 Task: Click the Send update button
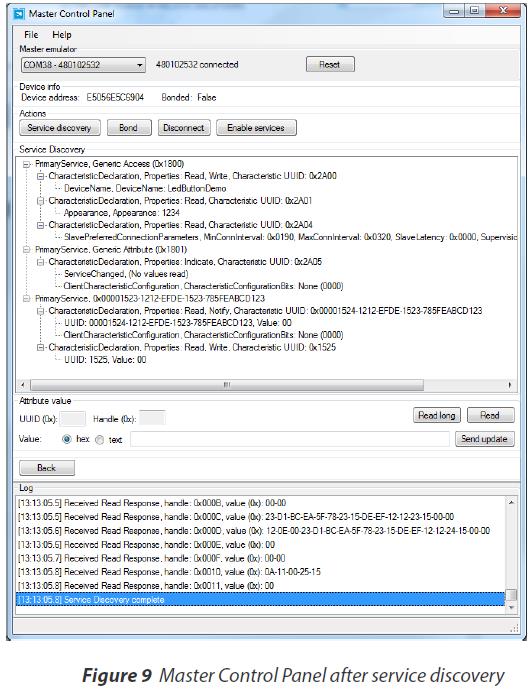click(x=485, y=439)
